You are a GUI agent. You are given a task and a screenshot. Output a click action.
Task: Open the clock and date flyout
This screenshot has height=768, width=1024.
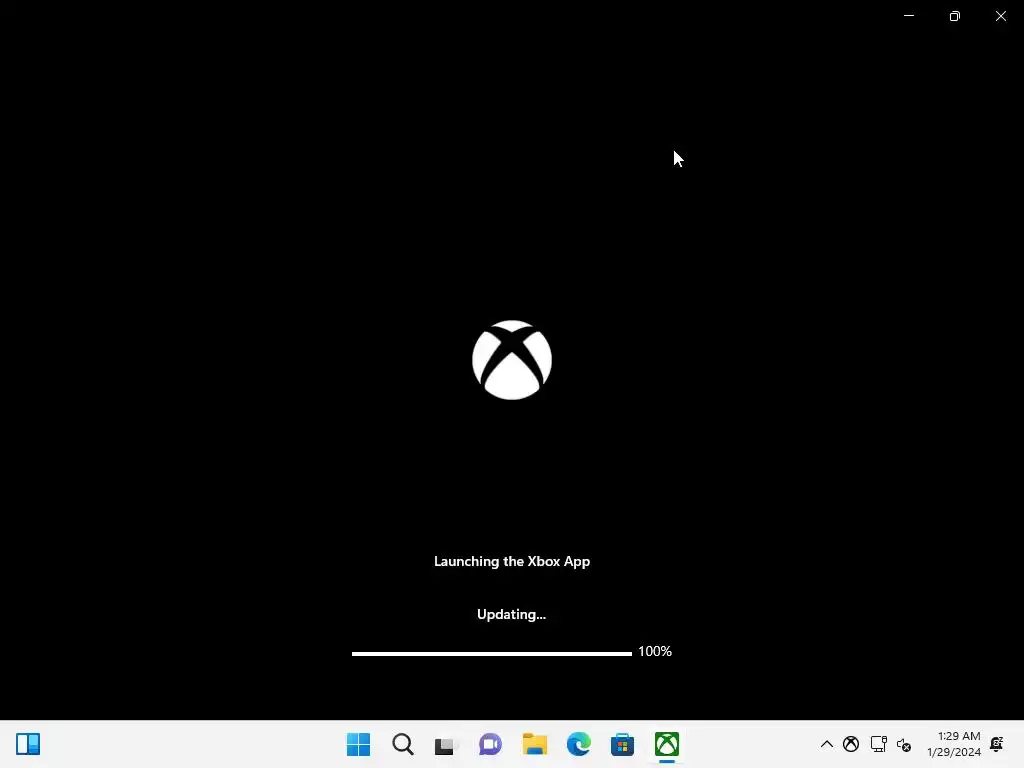pyautogui.click(x=953, y=744)
